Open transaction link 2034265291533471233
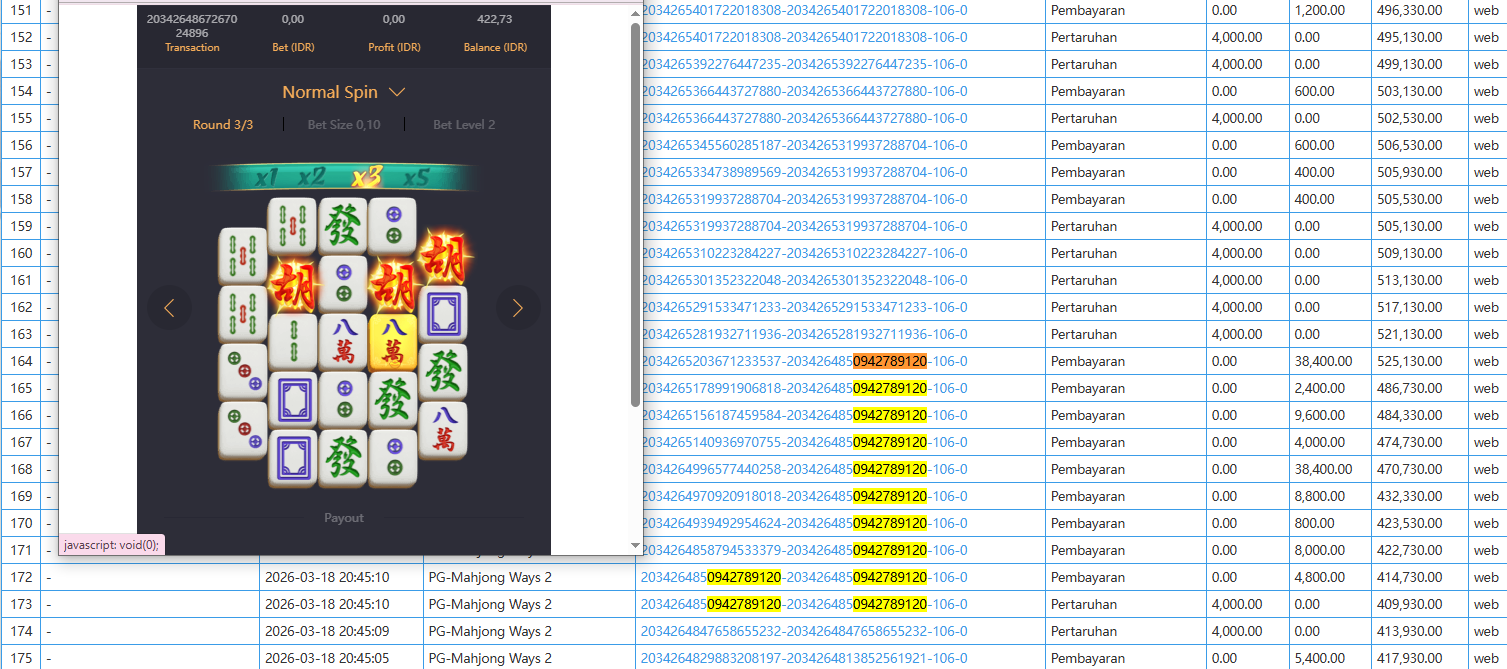This screenshot has height=669, width=1507. 804,307
